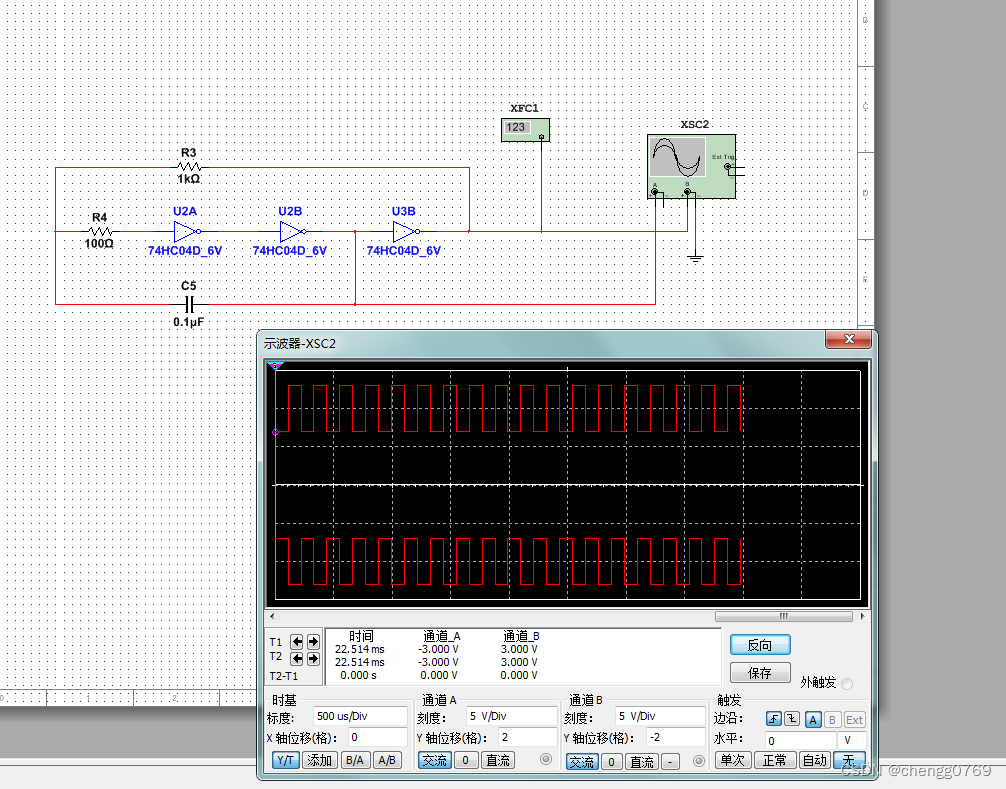Click the 保存 save button

coord(760,672)
